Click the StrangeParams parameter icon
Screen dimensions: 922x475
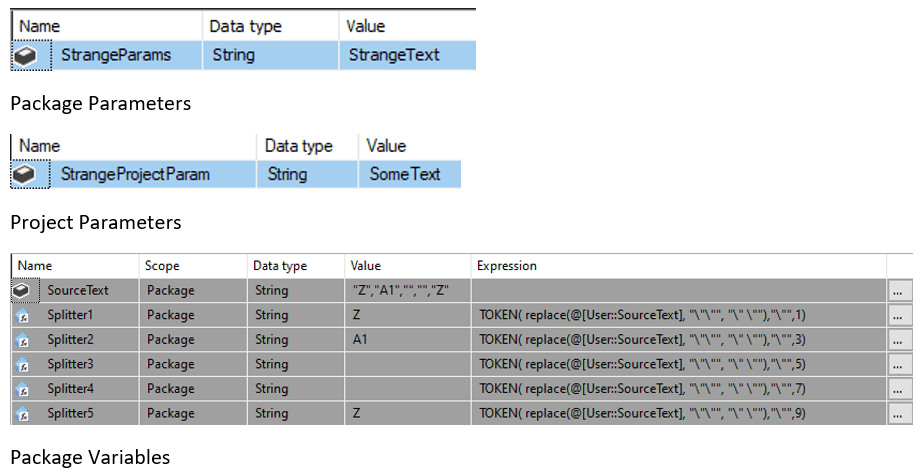(27, 56)
